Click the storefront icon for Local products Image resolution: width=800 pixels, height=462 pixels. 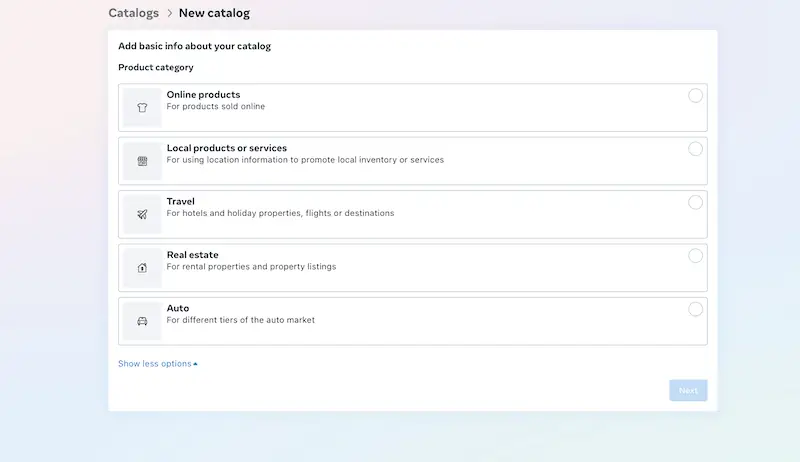142,161
